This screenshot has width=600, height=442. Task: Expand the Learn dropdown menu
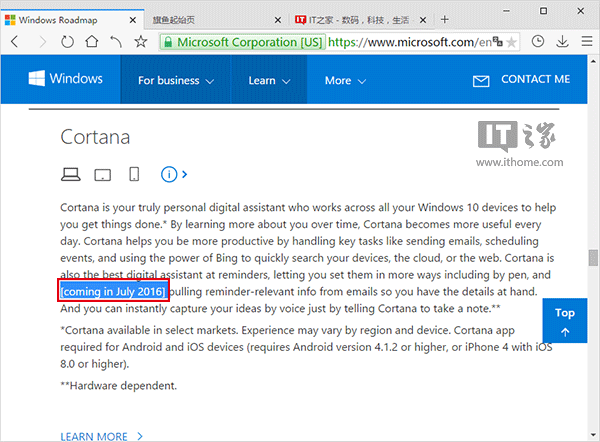click(x=269, y=80)
